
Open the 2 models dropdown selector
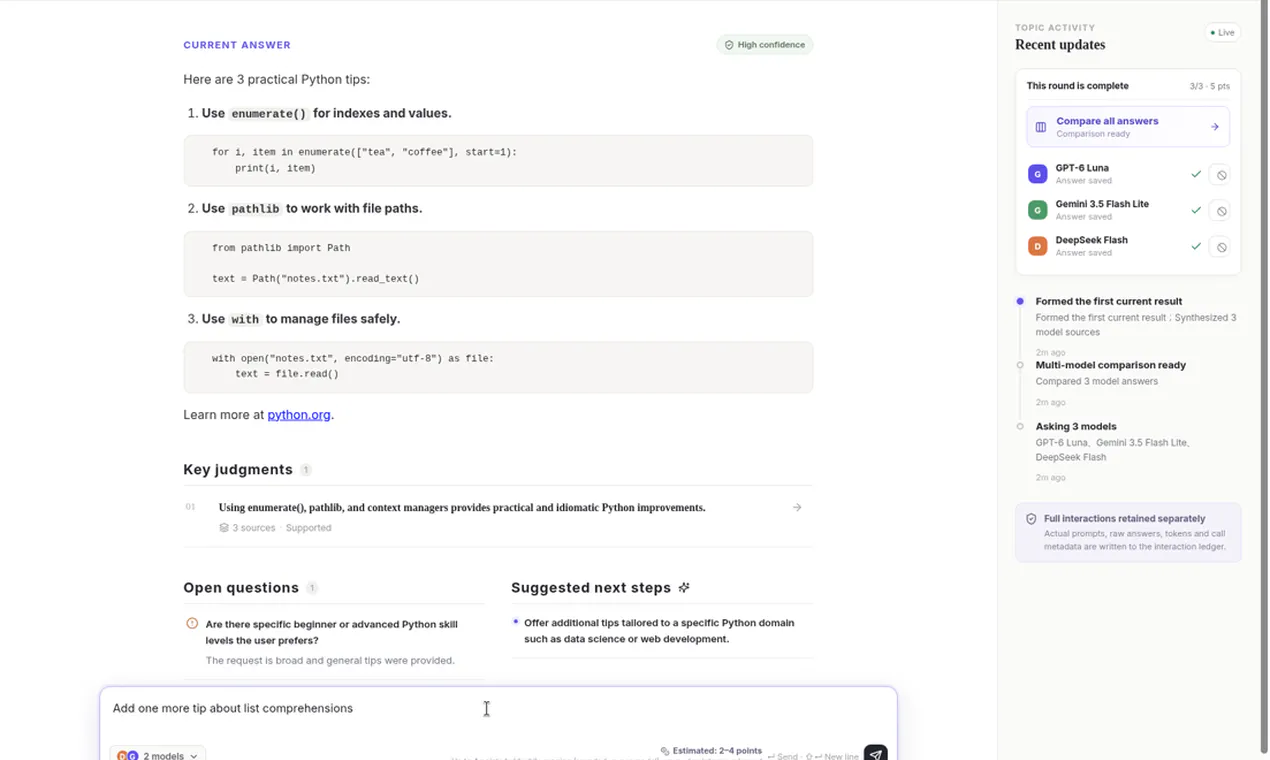[158, 755]
